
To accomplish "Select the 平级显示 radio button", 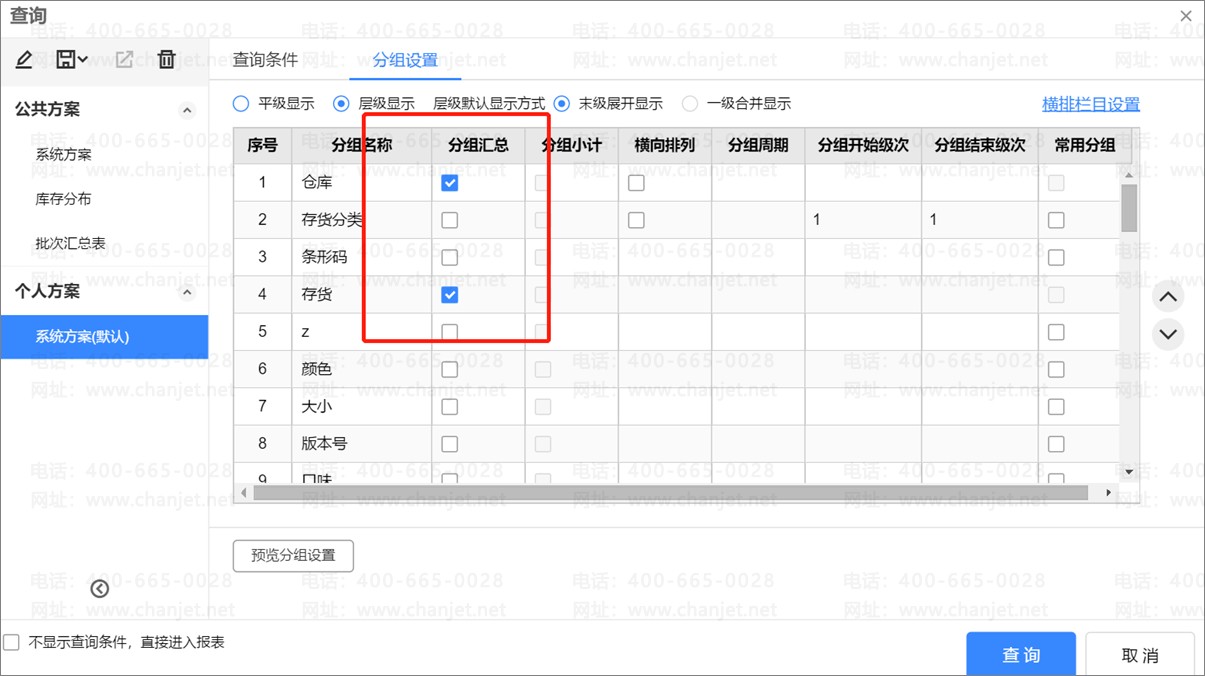I will pos(241,103).
